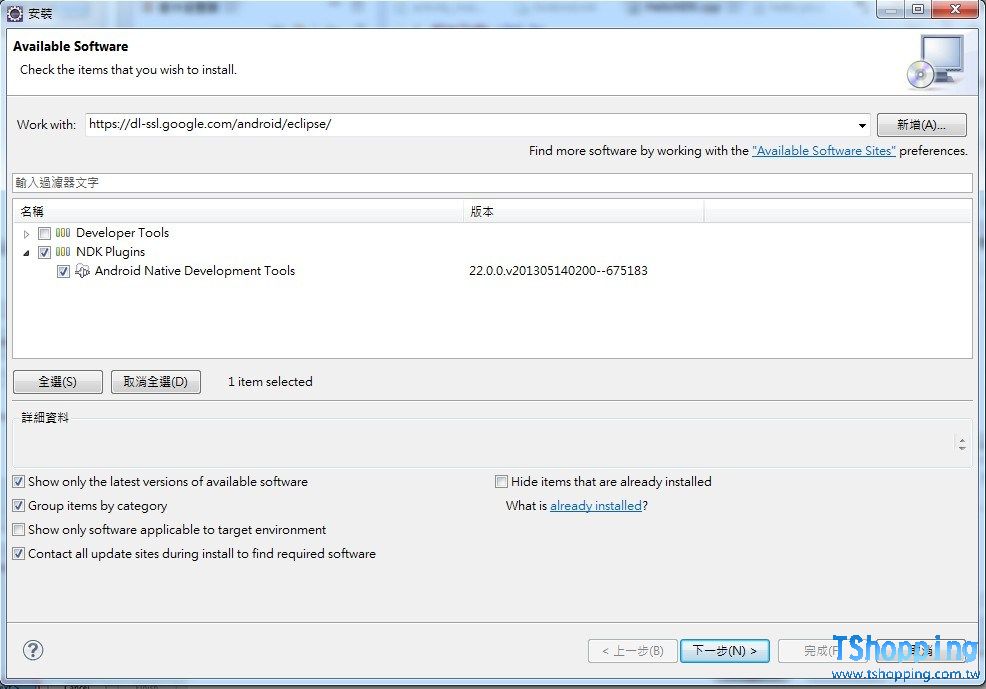The width and height of the screenshot is (986, 689).
Task: Open the Work with URL dropdown
Action: pos(862,125)
